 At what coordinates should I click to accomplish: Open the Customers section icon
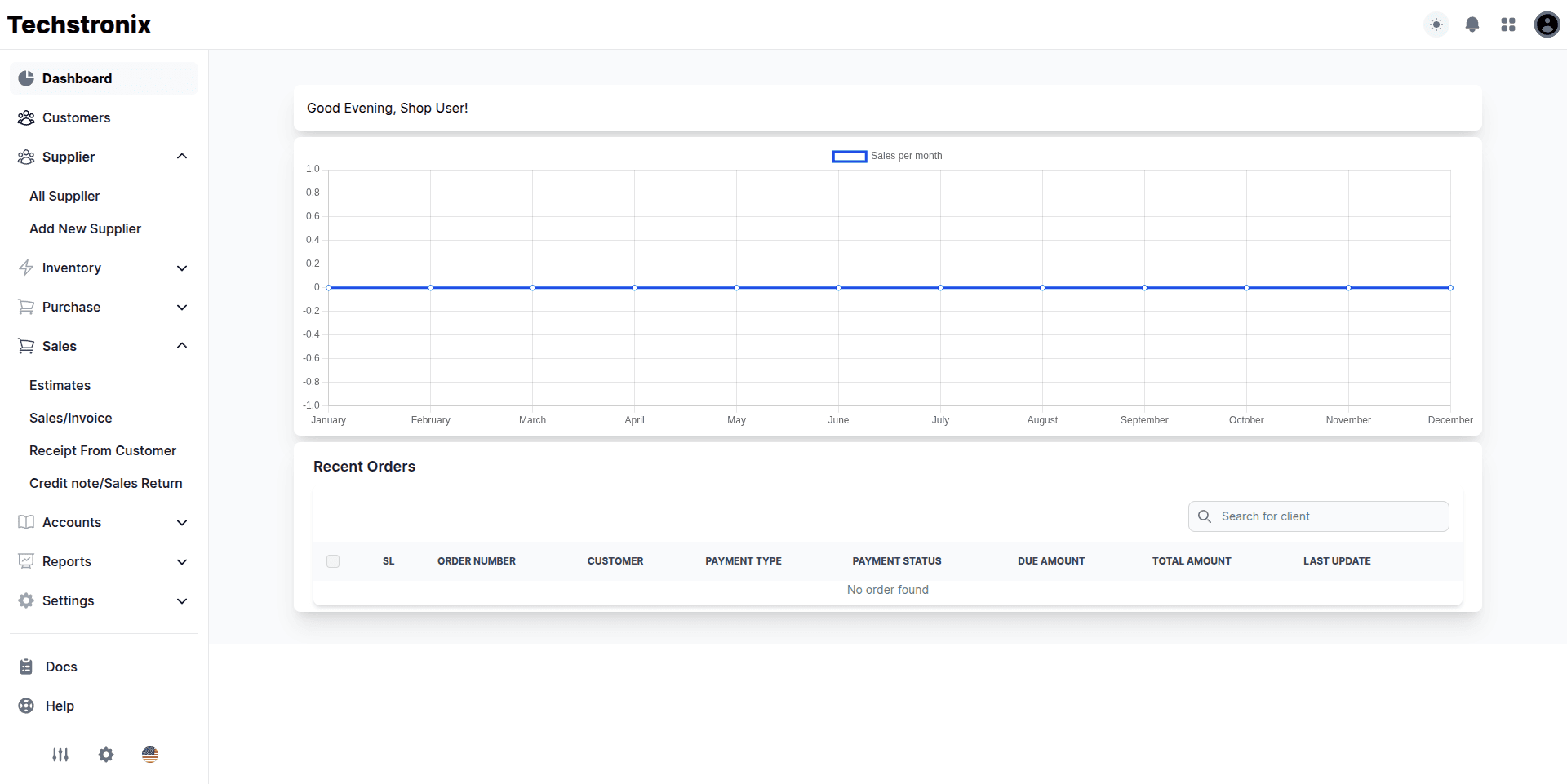coord(25,117)
